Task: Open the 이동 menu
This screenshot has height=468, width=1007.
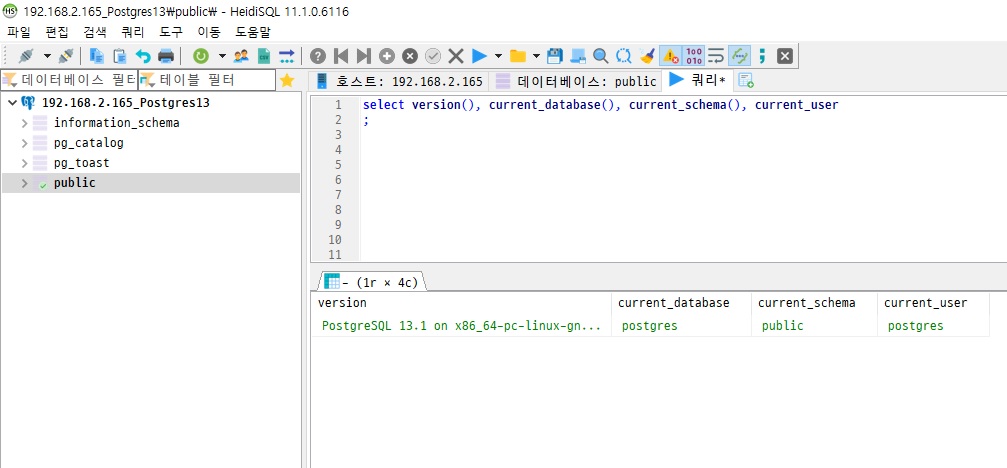Action: pyautogui.click(x=209, y=31)
